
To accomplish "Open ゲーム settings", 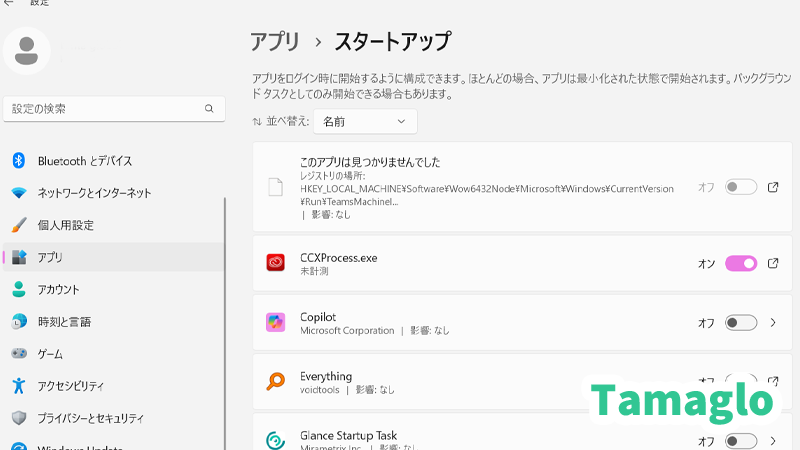I will pos(50,354).
